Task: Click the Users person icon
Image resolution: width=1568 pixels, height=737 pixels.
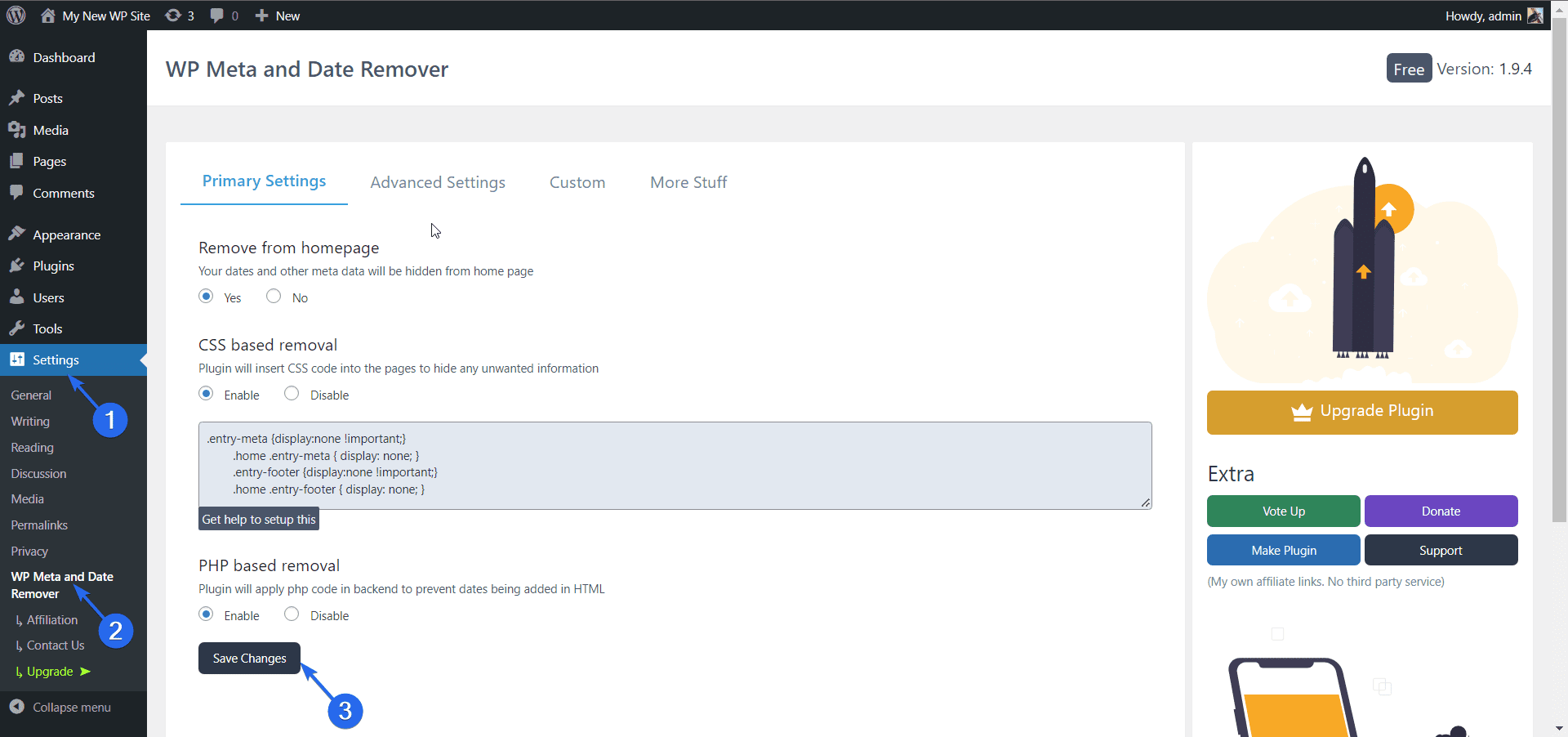Action: pyautogui.click(x=17, y=297)
